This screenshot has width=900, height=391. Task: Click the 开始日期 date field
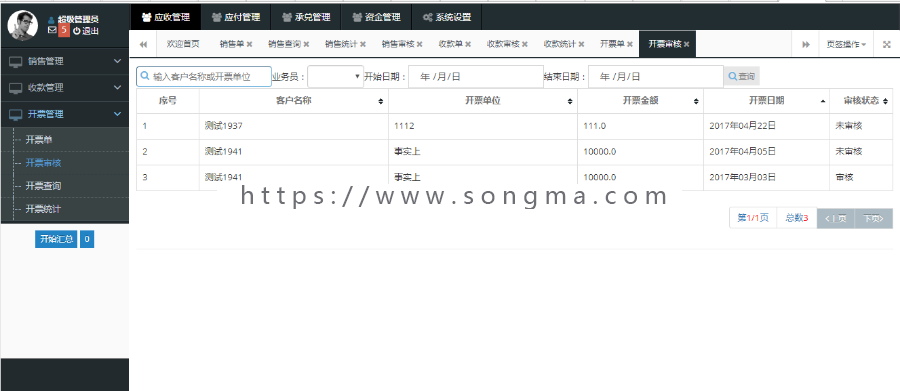coord(476,76)
